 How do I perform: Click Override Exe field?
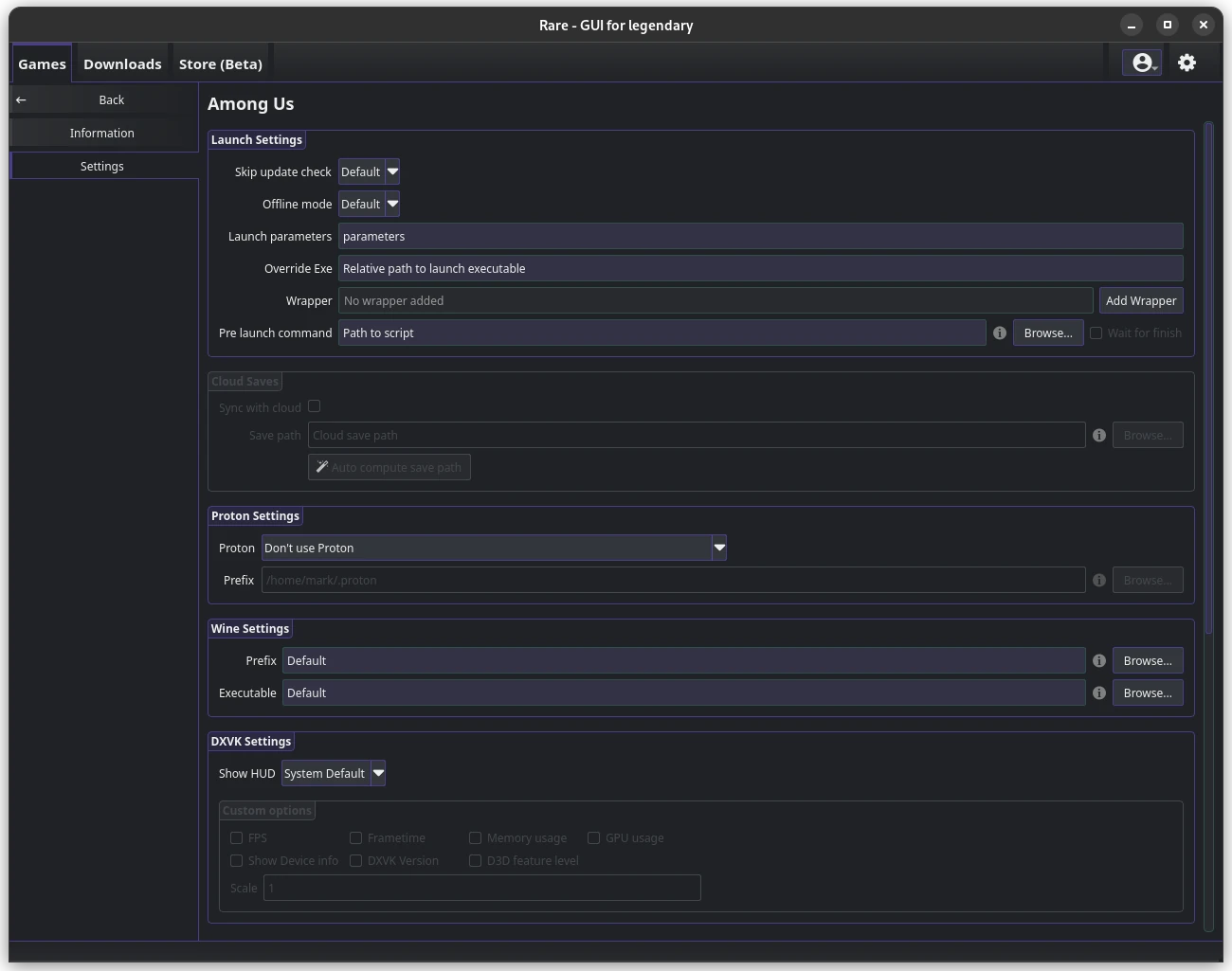[x=761, y=268]
